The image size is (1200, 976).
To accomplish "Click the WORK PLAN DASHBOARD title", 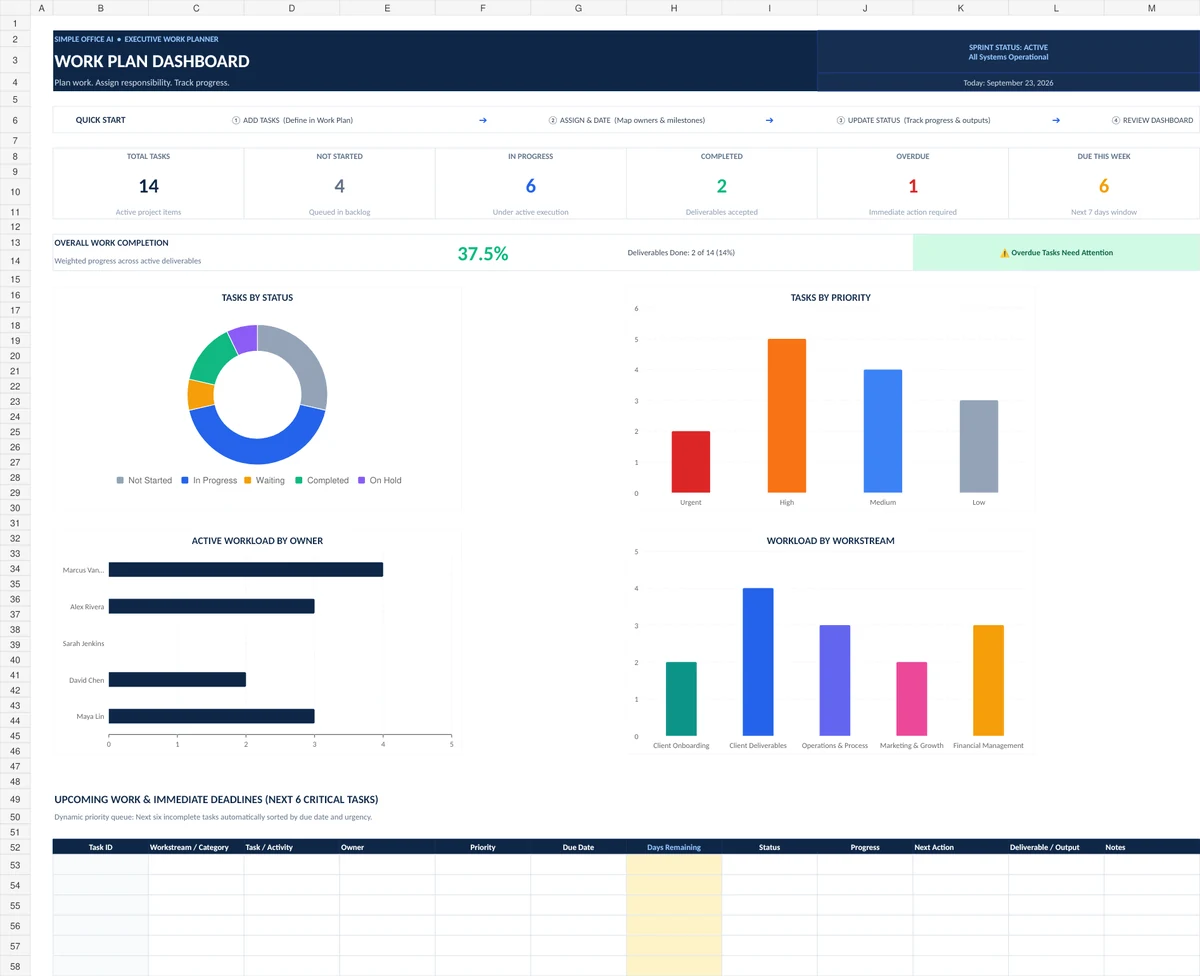I will coord(152,61).
